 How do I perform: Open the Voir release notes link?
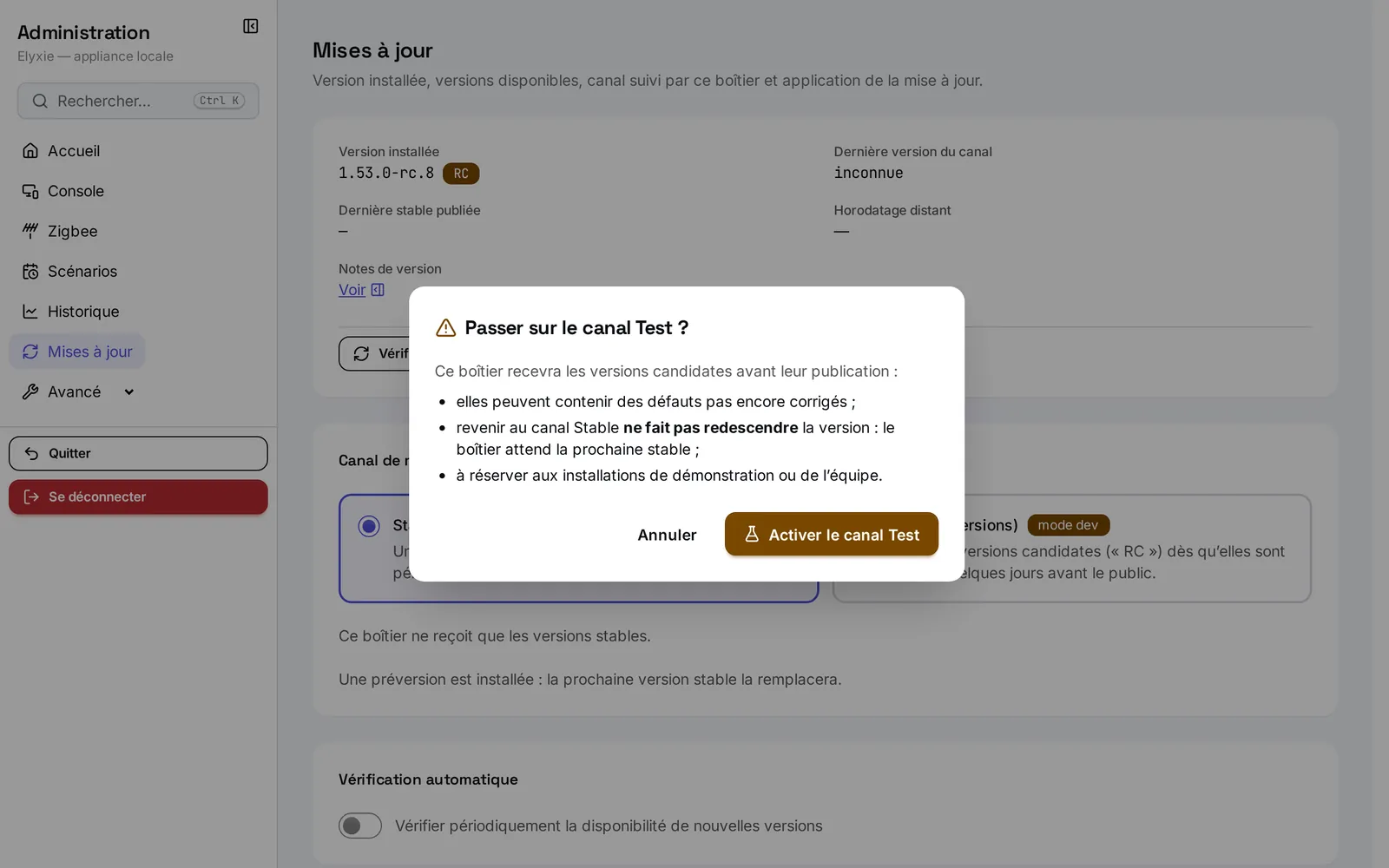click(x=352, y=290)
